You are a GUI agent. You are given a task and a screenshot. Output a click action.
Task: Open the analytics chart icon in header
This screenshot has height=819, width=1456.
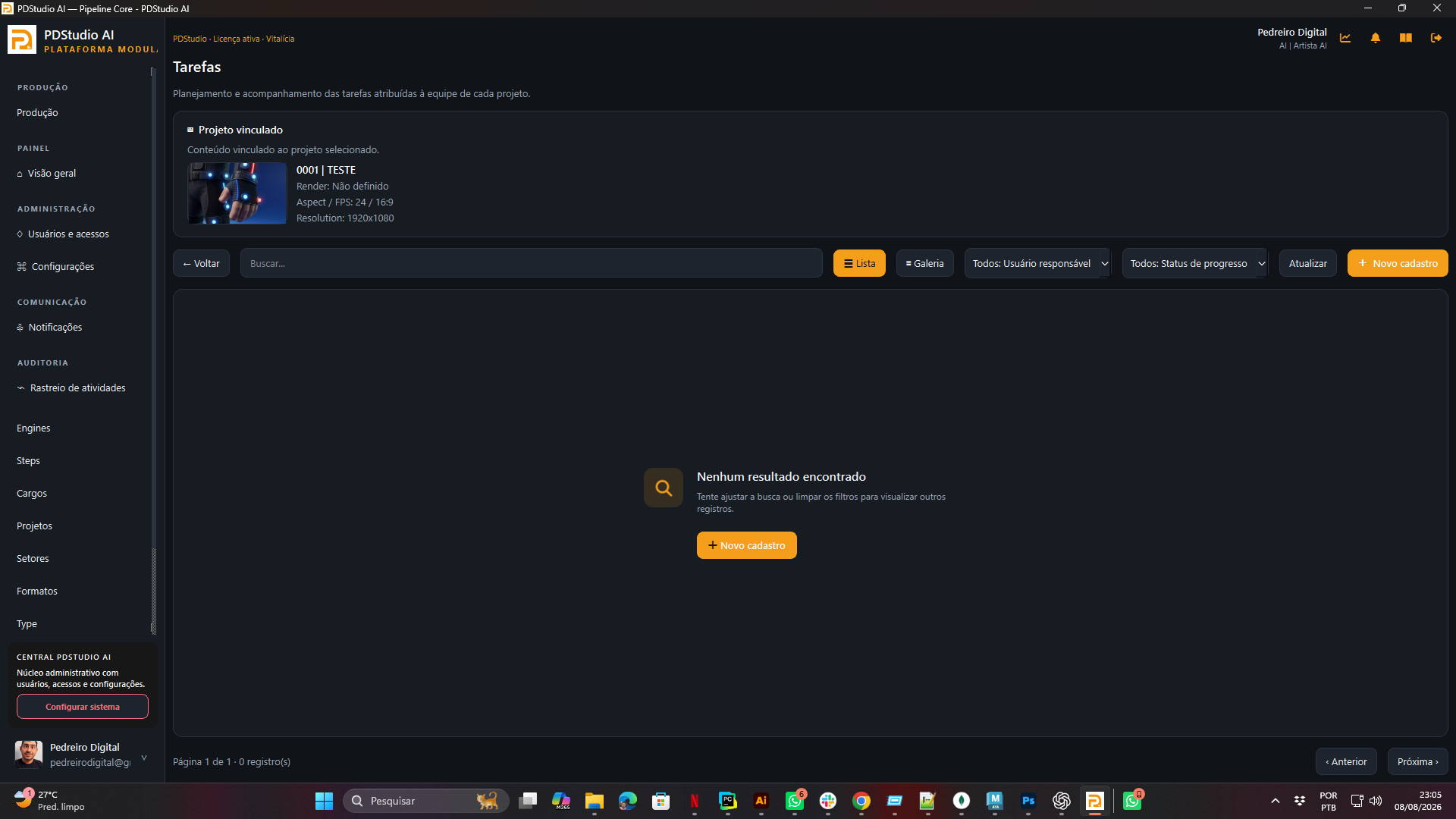click(1345, 38)
